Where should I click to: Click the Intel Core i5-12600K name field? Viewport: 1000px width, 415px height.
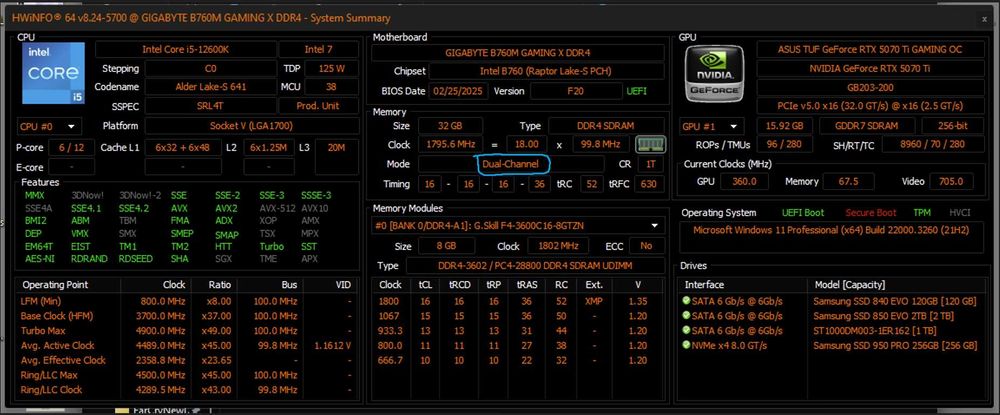coord(186,50)
